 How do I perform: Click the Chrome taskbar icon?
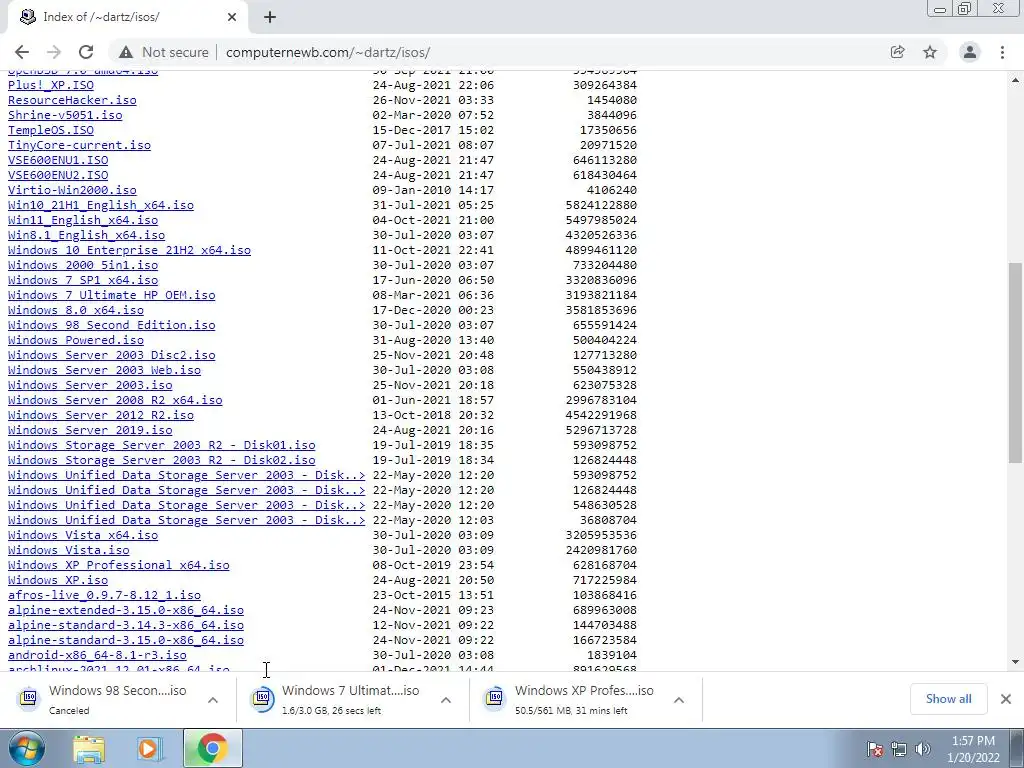pos(212,748)
